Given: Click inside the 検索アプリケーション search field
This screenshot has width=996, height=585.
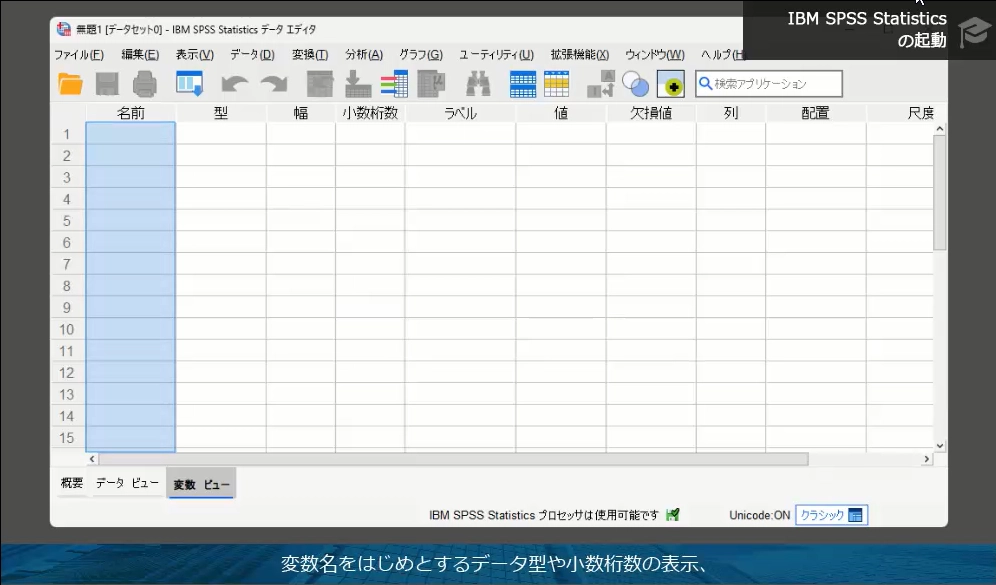Looking at the screenshot, I should coord(770,83).
